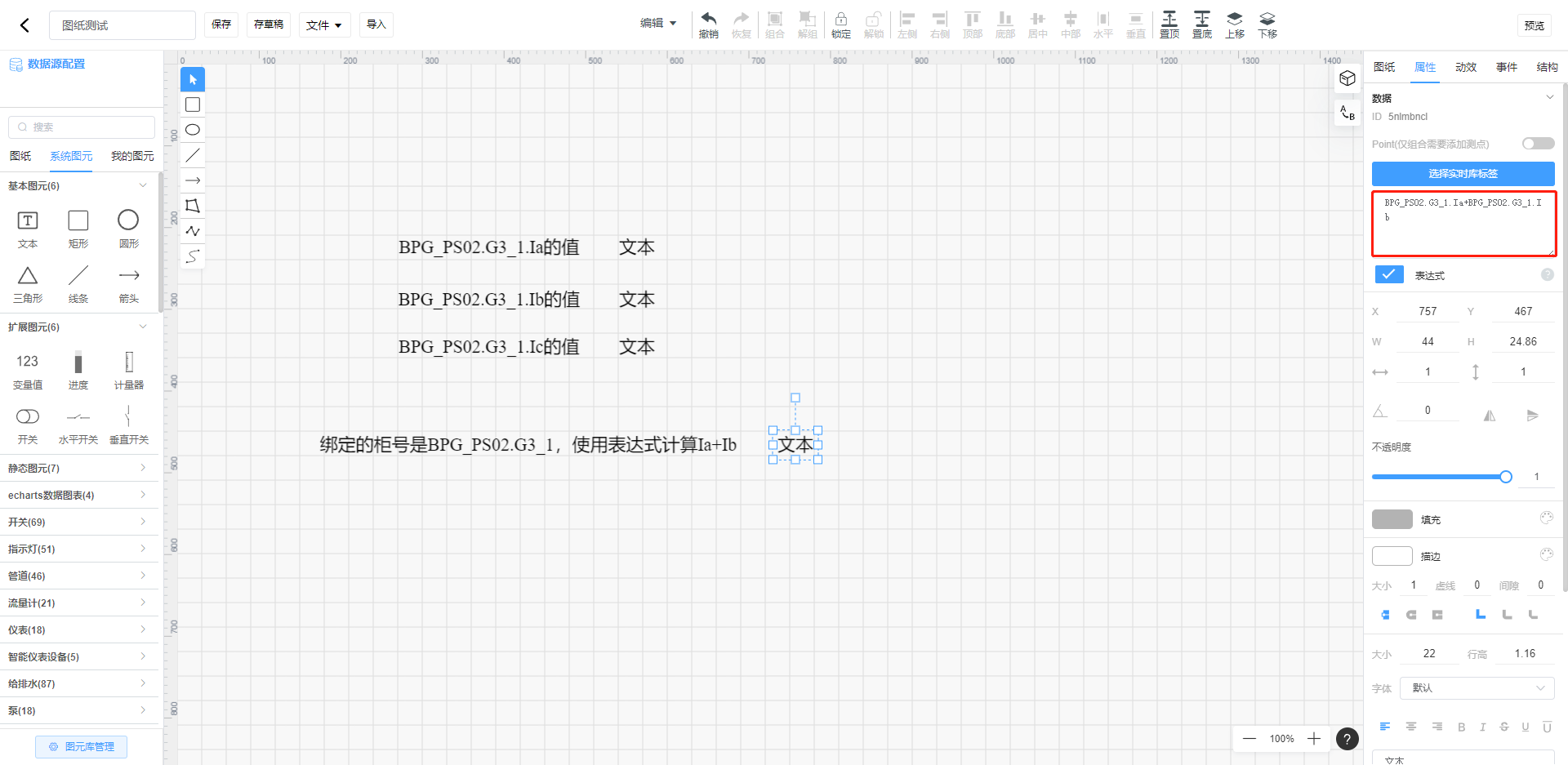Toggle italic text formatting

[1482, 727]
